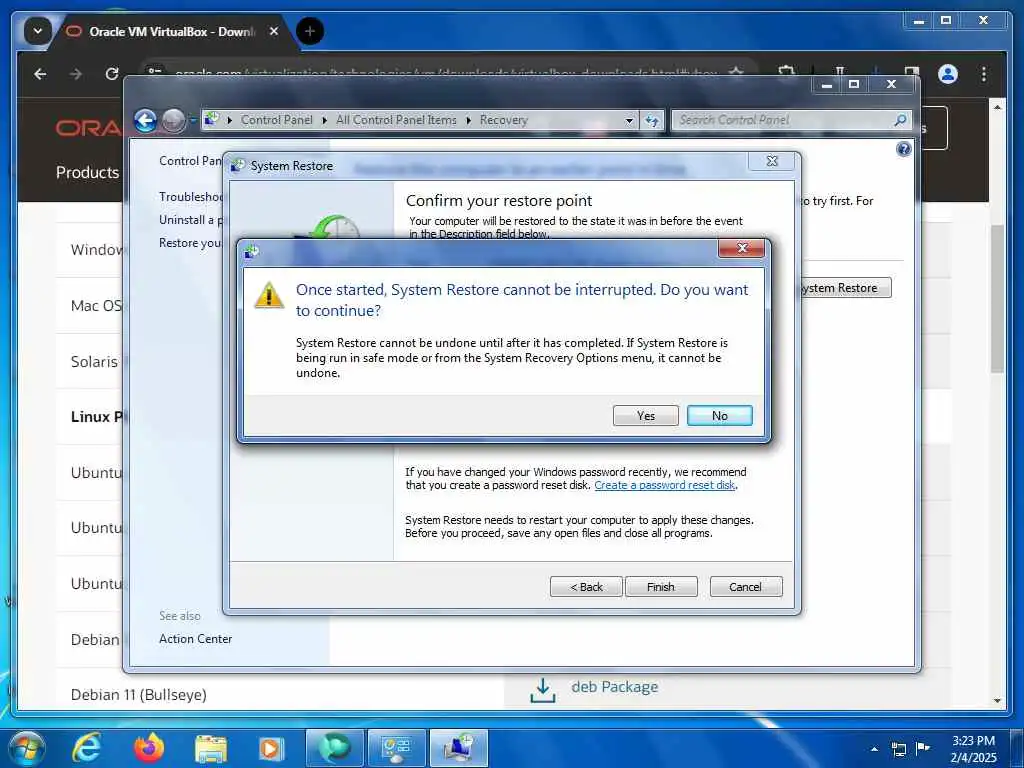Click Control Panel forward navigation arrow
1024x768 pixels.
click(x=173, y=120)
